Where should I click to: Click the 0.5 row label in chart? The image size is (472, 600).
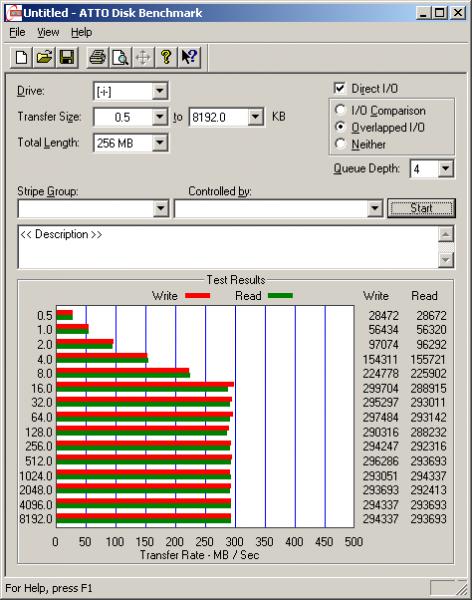[44, 316]
